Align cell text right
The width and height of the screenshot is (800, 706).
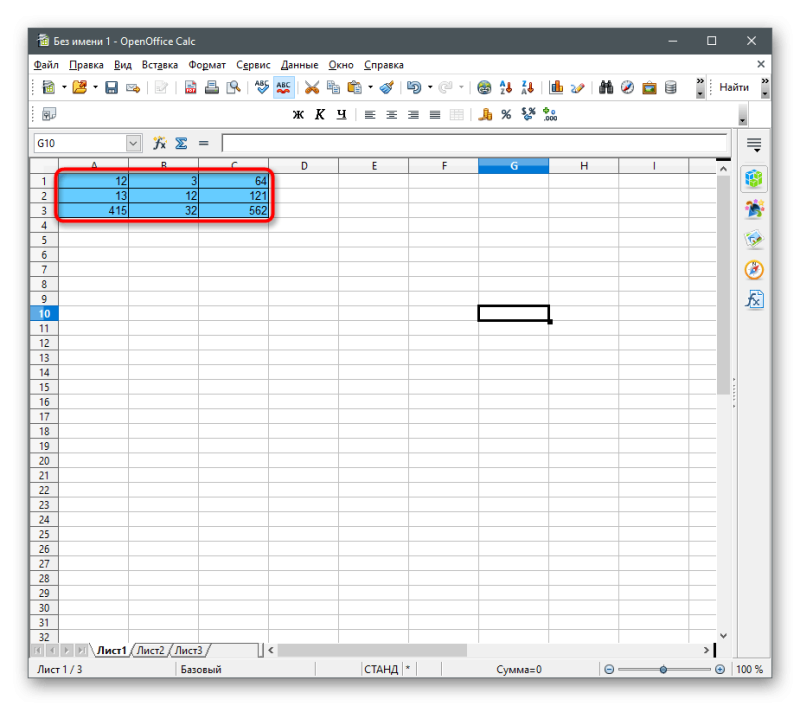pyautogui.click(x=413, y=115)
